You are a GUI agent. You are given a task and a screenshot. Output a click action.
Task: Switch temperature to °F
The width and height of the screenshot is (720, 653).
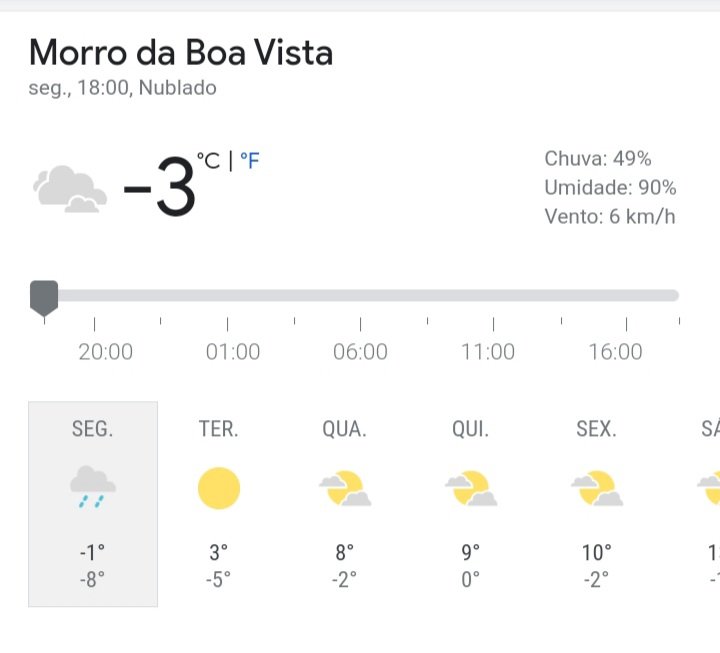(250, 161)
